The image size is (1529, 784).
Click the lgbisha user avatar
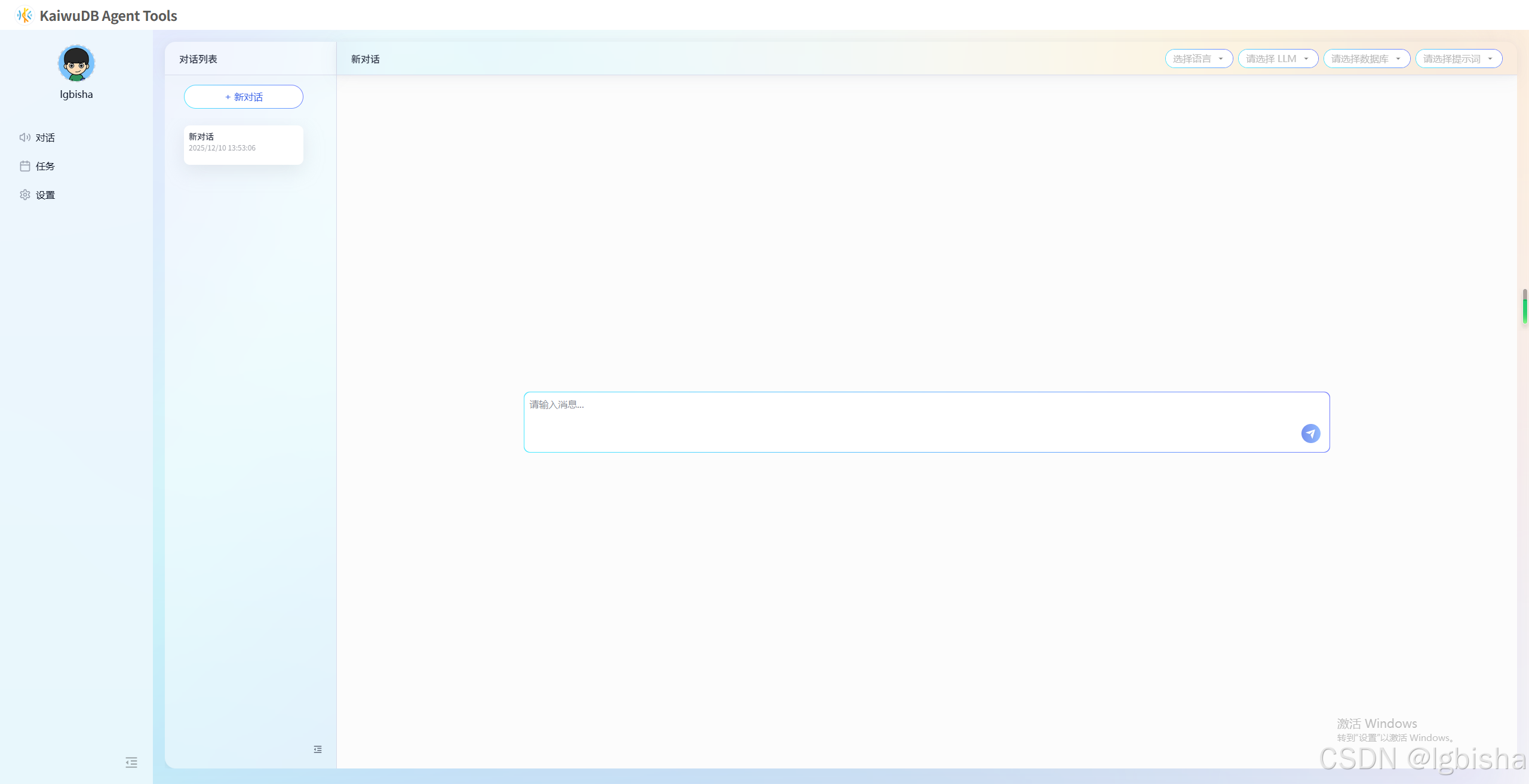(76, 63)
